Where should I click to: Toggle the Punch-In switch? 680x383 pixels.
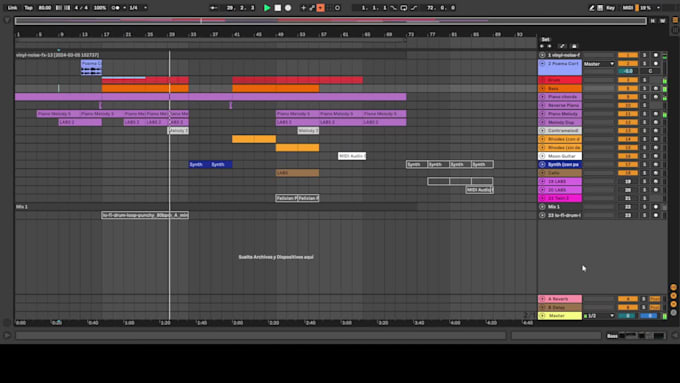point(394,8)
